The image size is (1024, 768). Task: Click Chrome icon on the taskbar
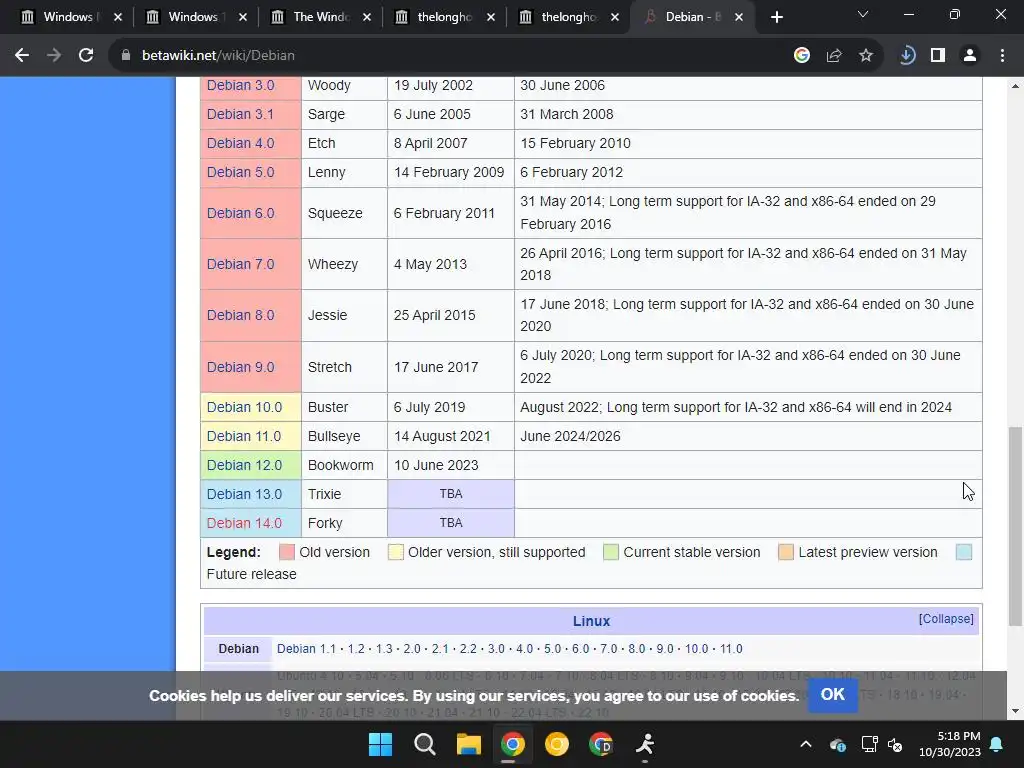tap(513, 744)
